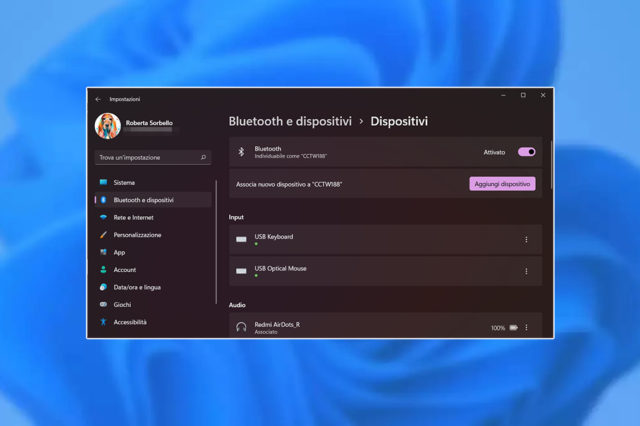This screenshot has width=640, height=426.
Task: Focus the Trova un'impostazione search field
Action: [x=153, y=158]
